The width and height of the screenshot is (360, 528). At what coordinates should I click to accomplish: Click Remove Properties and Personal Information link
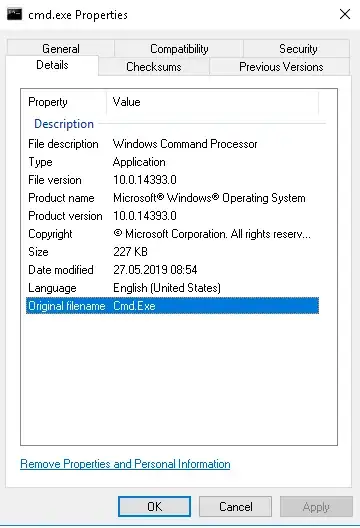point(125,464)
